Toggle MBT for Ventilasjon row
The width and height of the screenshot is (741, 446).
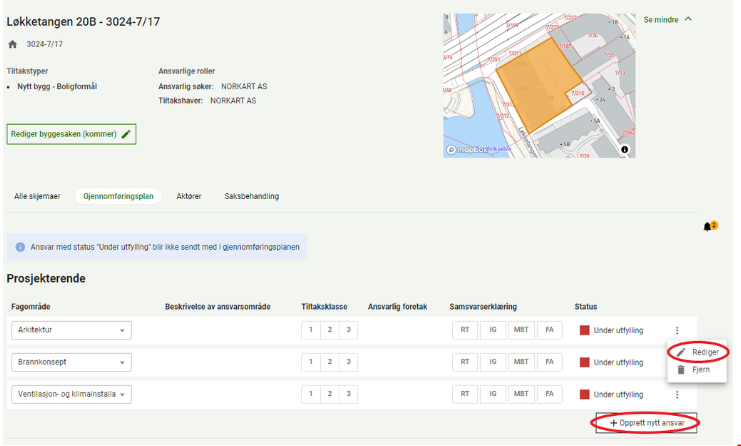pos(521,395)
